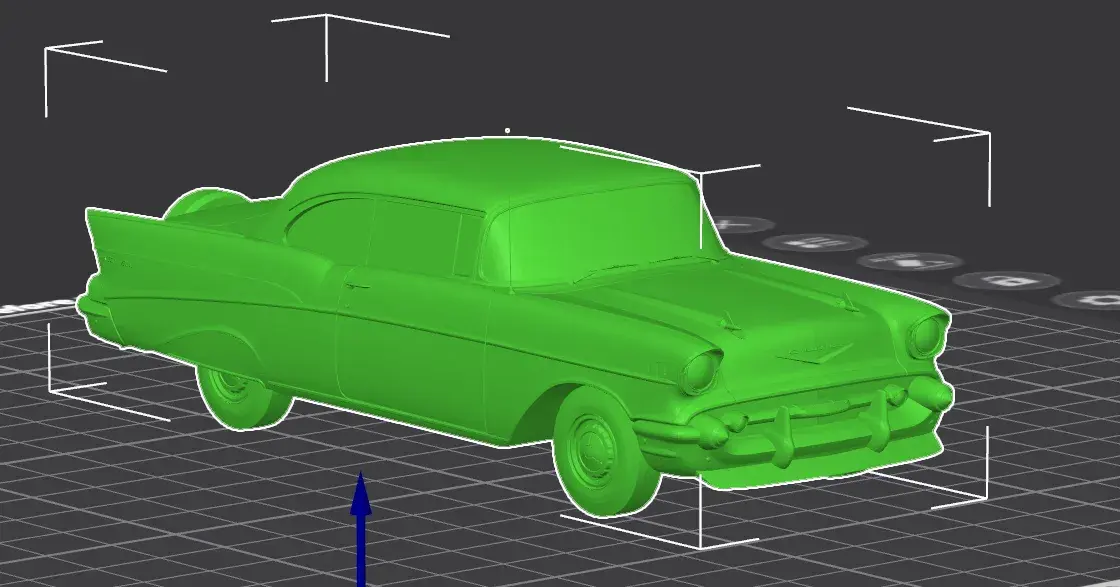Click the blue Z-axis arrow gizmo
Viewport: 1120px width, 587px height.
(361, 528)
